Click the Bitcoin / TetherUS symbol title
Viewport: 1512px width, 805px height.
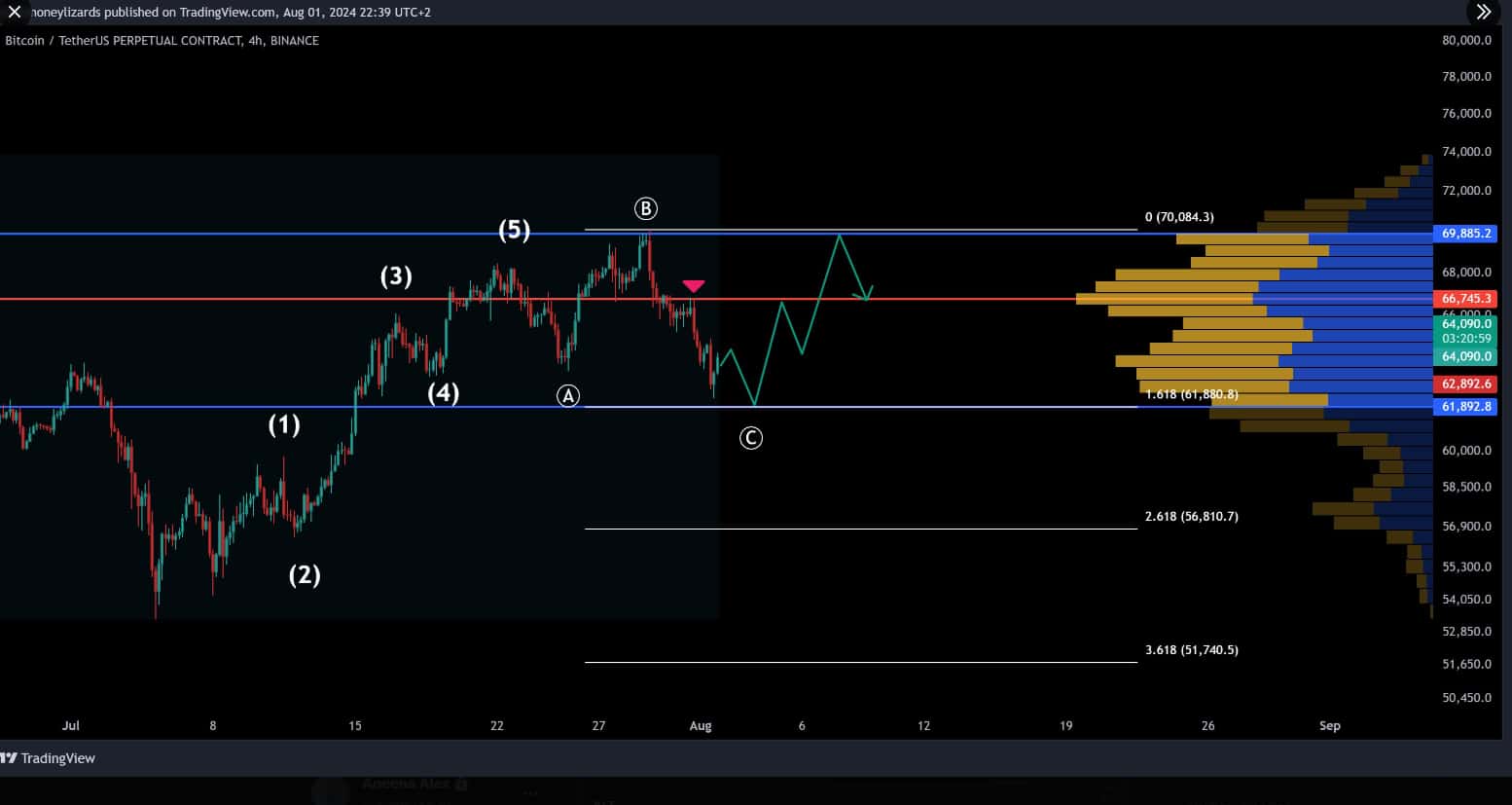click(x=162, y=41)
